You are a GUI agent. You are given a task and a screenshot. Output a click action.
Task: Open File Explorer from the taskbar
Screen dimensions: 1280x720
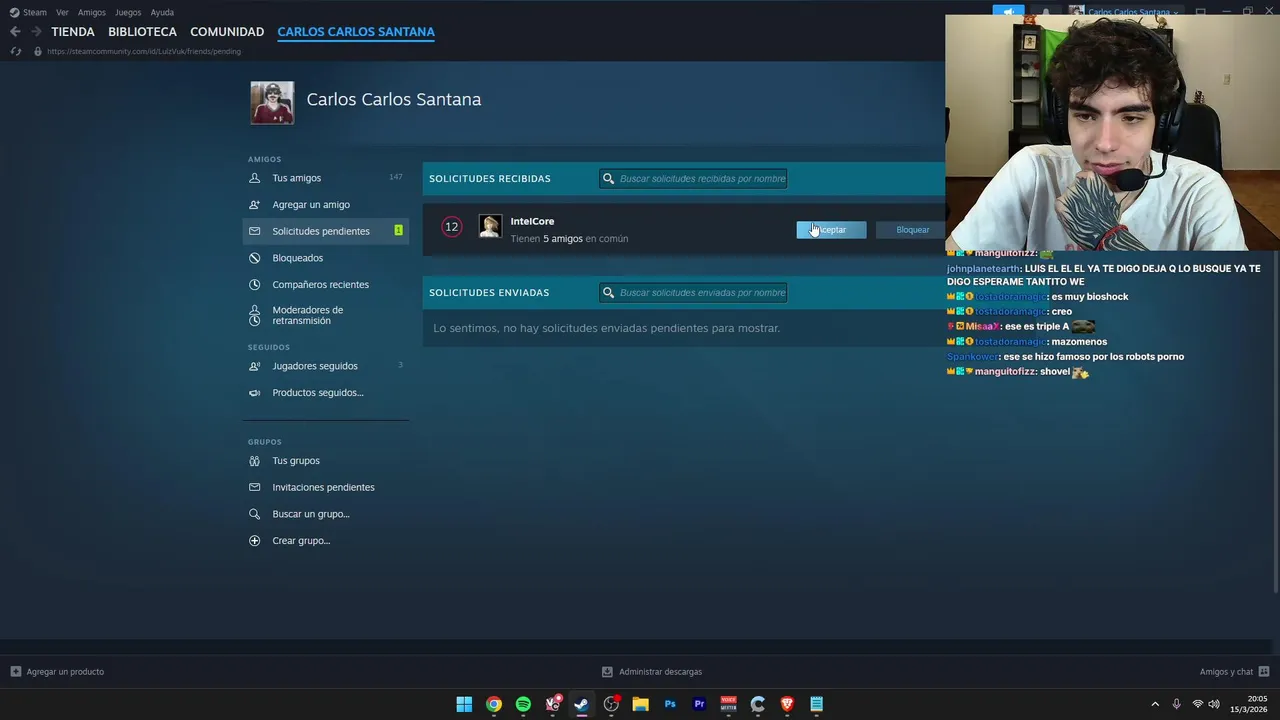click(640, 704)
